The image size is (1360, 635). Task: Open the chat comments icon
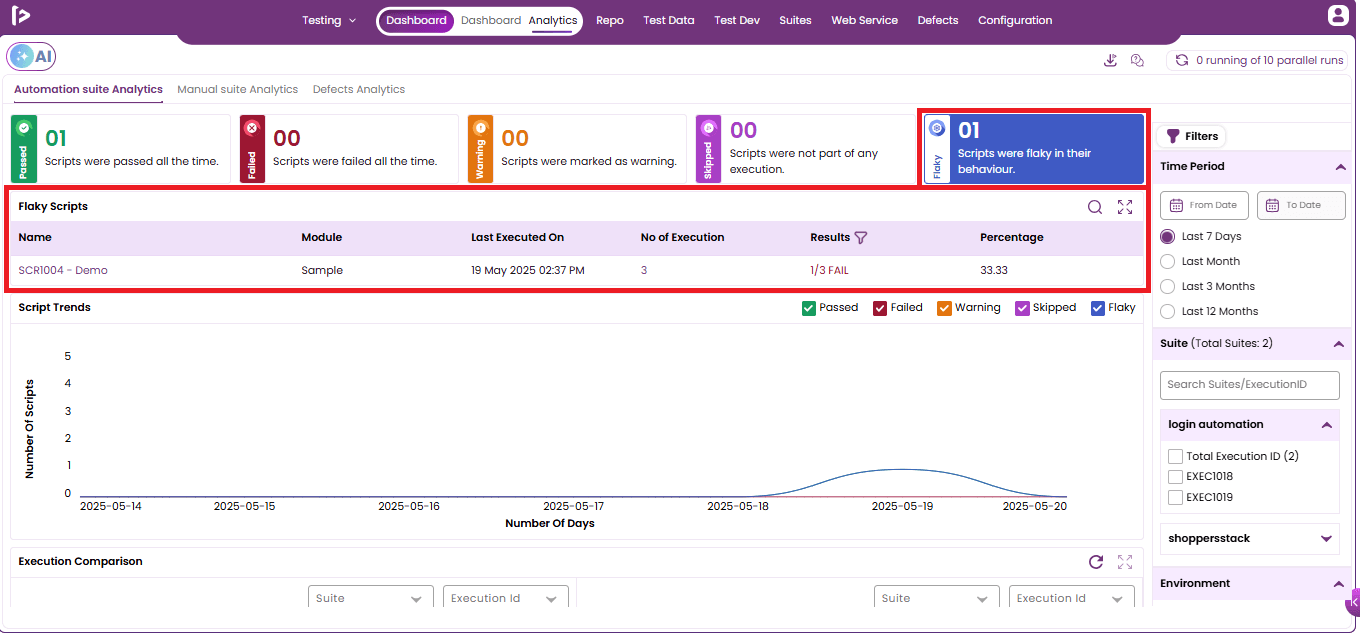coord(1137,60)
